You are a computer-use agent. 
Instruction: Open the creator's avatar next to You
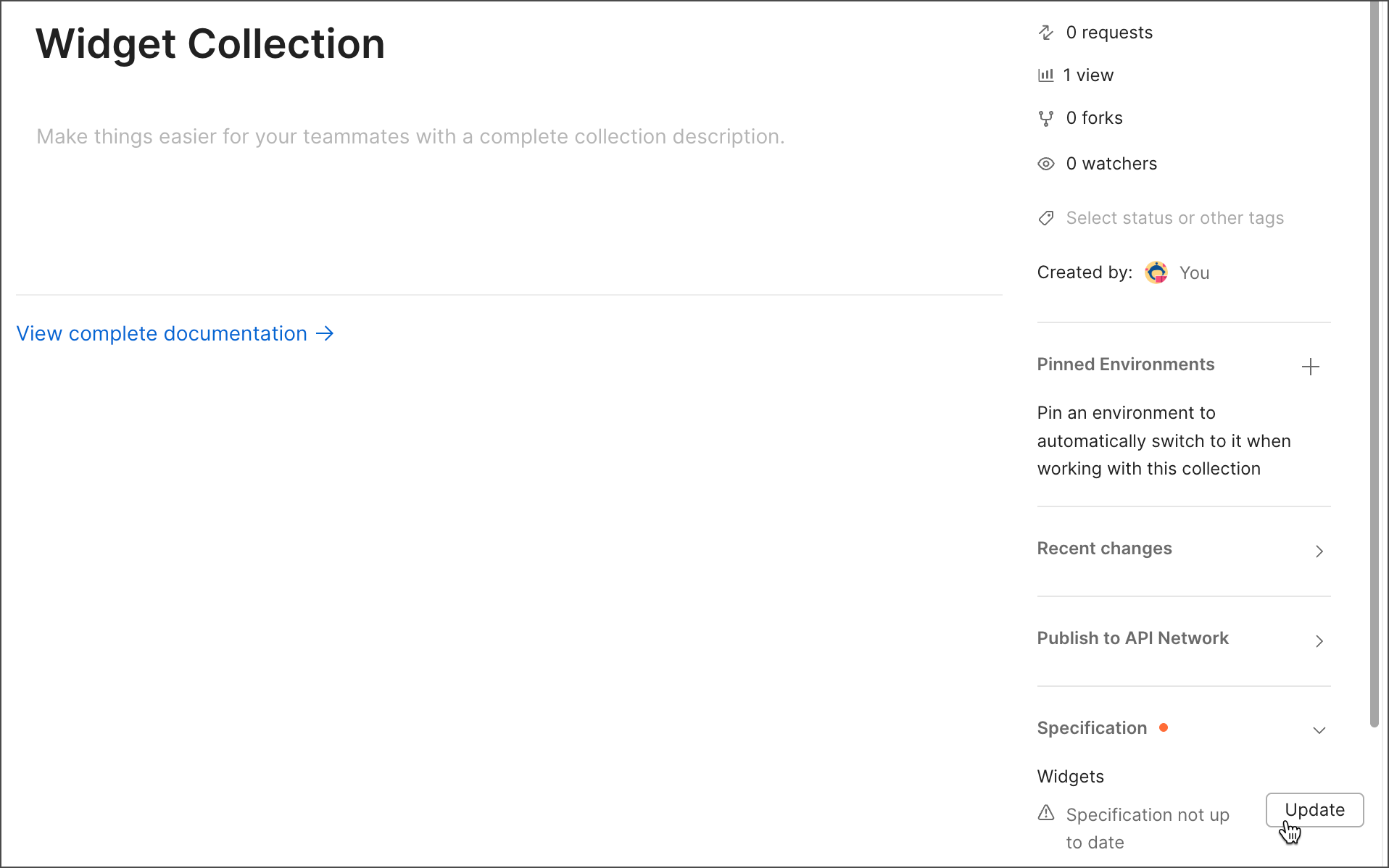(x=1156, y=272)
